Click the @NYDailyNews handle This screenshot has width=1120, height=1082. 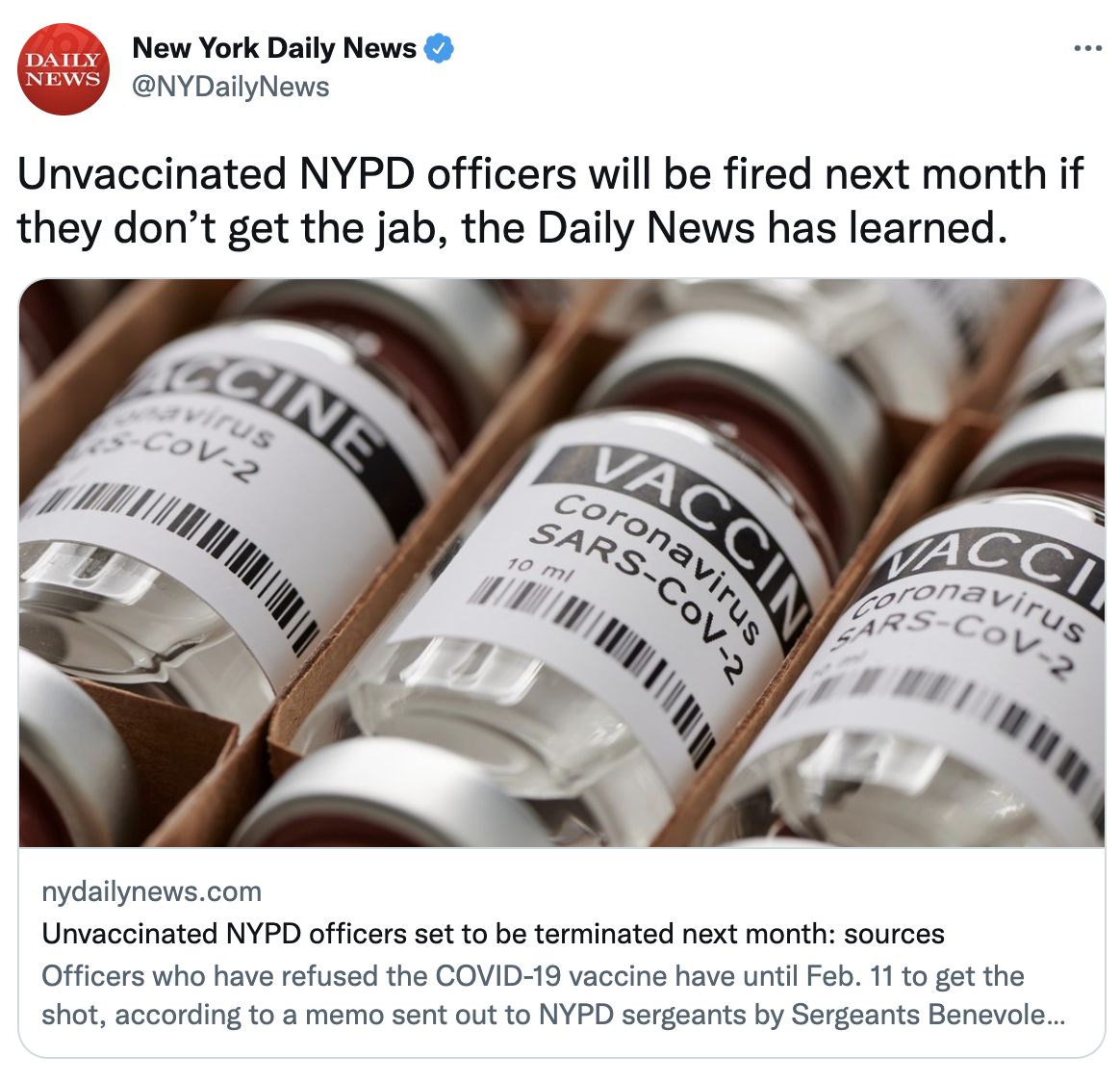(x=231, y=88)
